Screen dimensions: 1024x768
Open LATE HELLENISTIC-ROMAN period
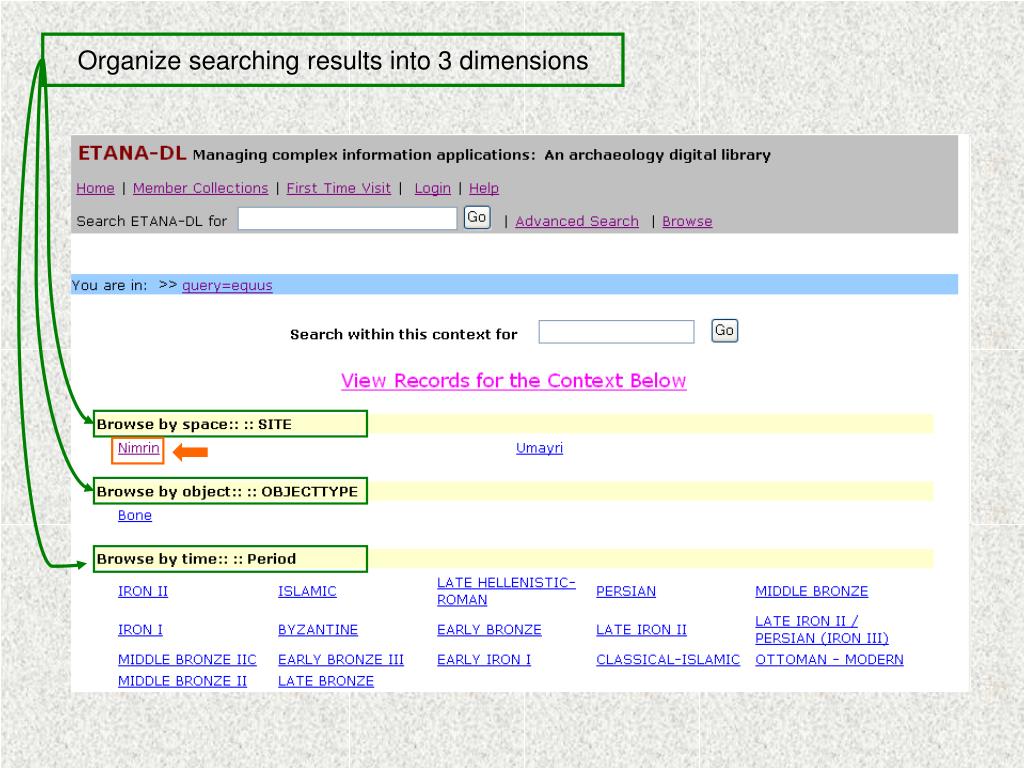pyautogui.click(x=506, y=591)
